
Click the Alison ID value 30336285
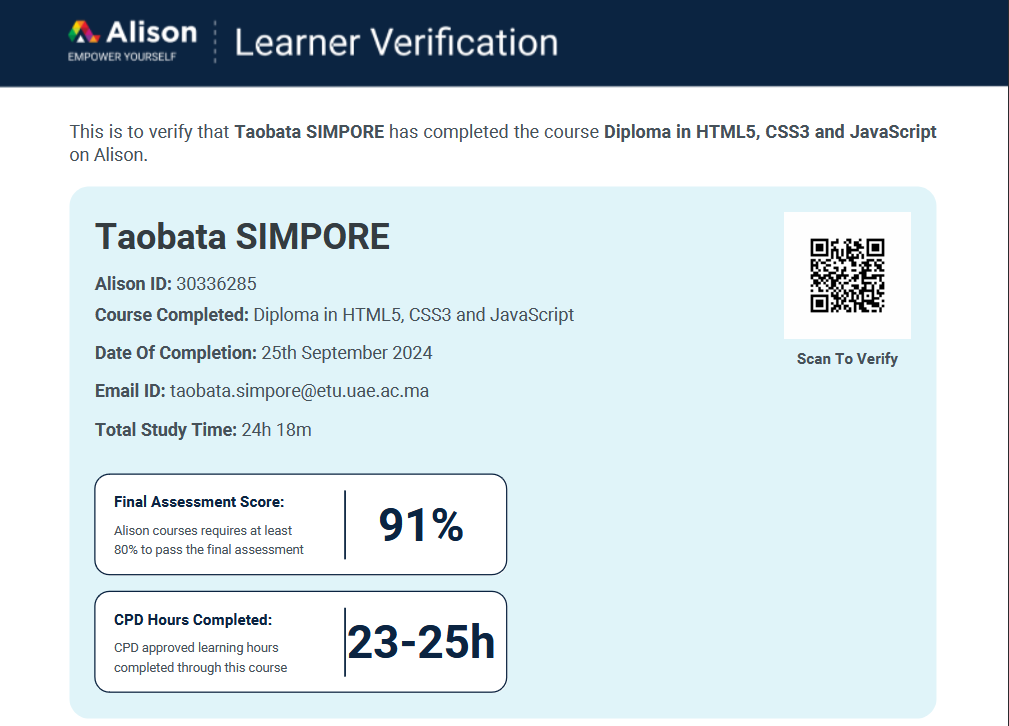(216, 284)
